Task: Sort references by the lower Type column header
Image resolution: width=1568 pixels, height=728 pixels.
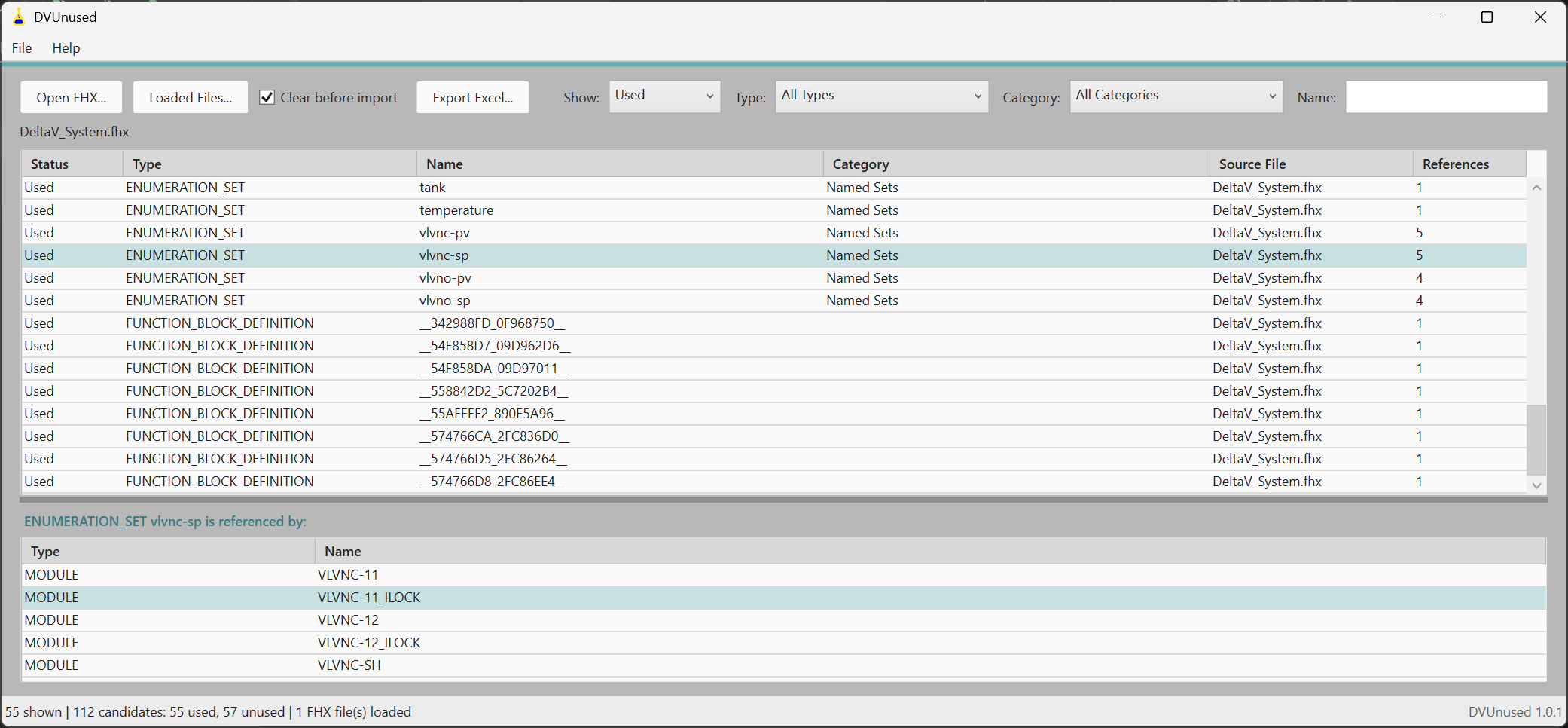Action: [169, 551]
